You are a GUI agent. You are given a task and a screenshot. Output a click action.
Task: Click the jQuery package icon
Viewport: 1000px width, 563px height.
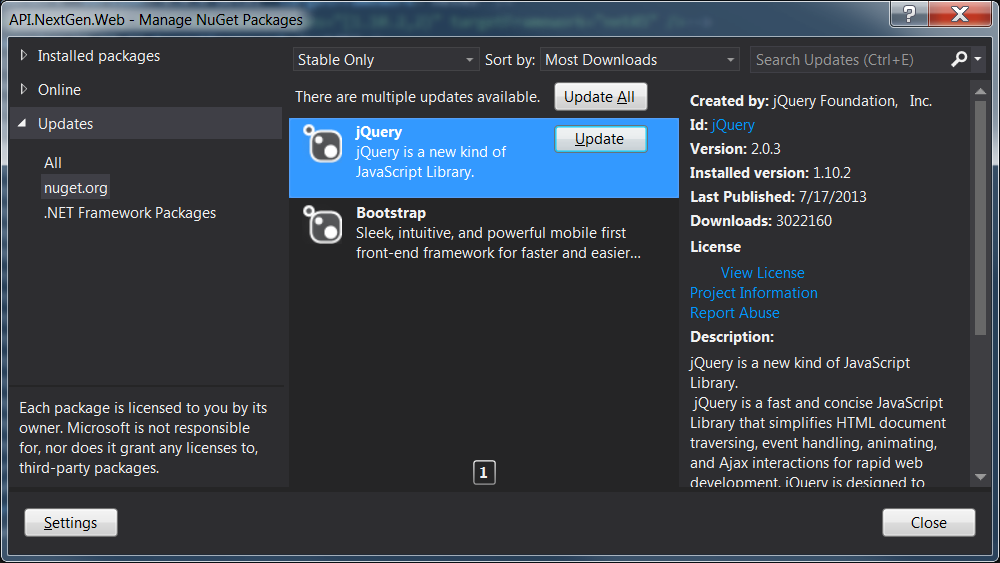tap(322, 144)
